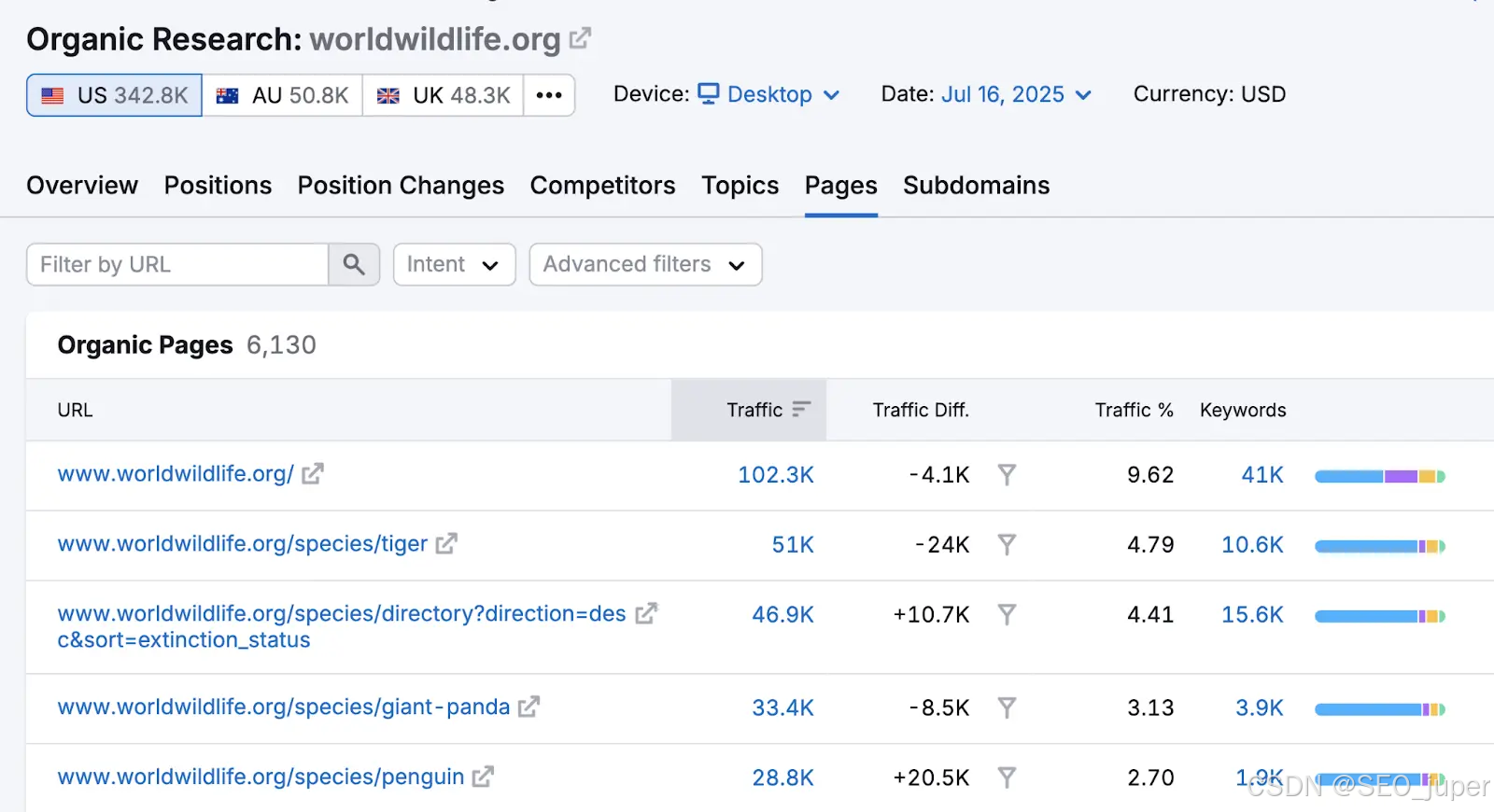This screenshot has height=812, width=1494.
Task: Click filter funnel icon in tiger row
Action: click(x=1007, y=544)
